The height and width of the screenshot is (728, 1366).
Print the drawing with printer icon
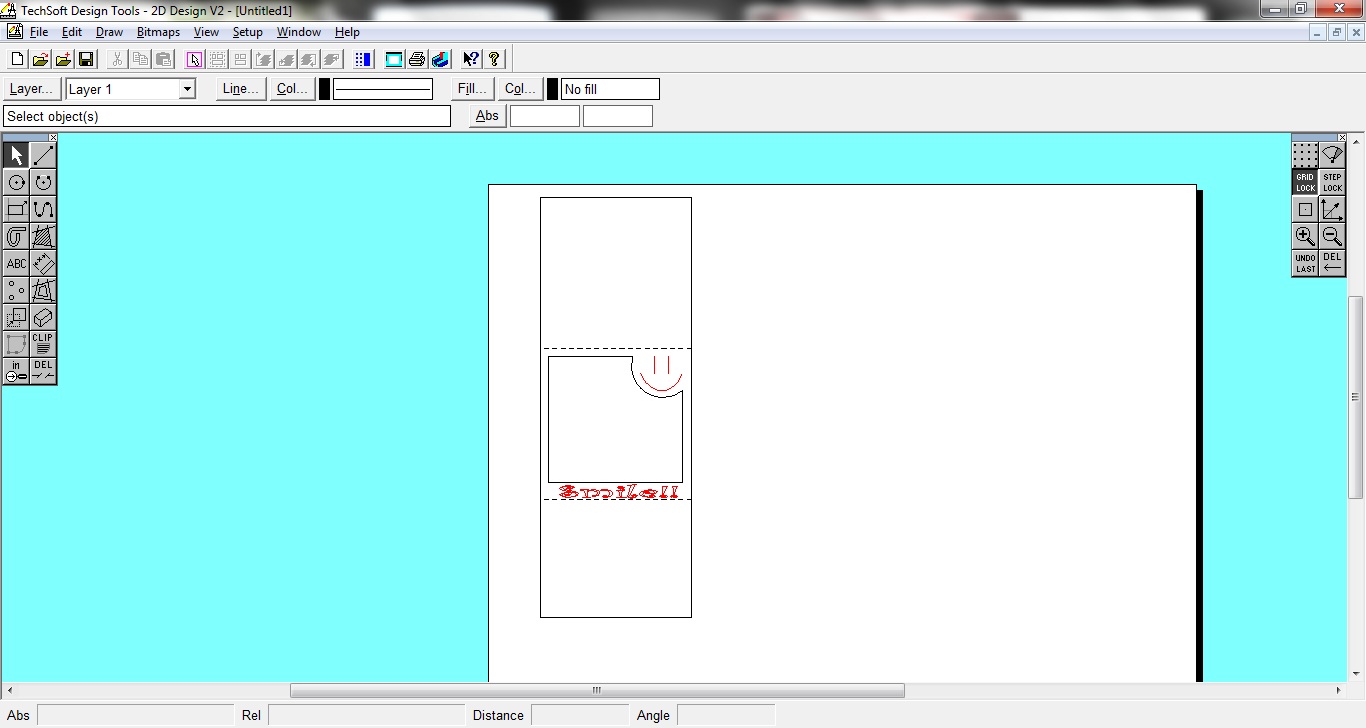tap(417, 59)
